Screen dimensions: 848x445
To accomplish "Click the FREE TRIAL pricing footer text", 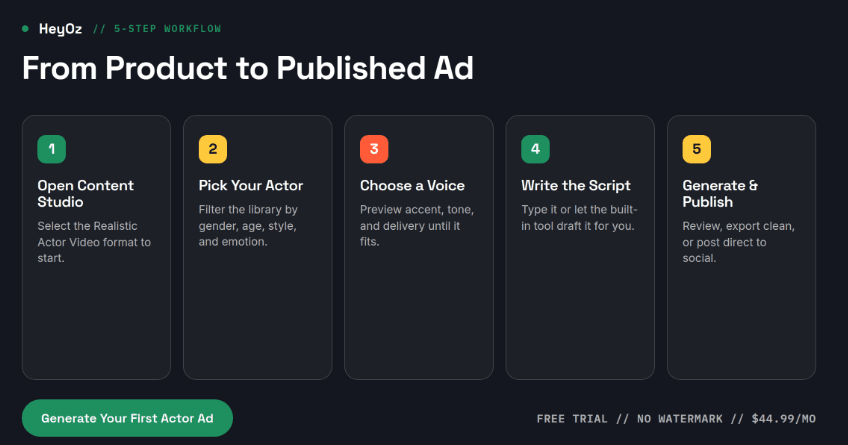I will click(x=676, y=419).
